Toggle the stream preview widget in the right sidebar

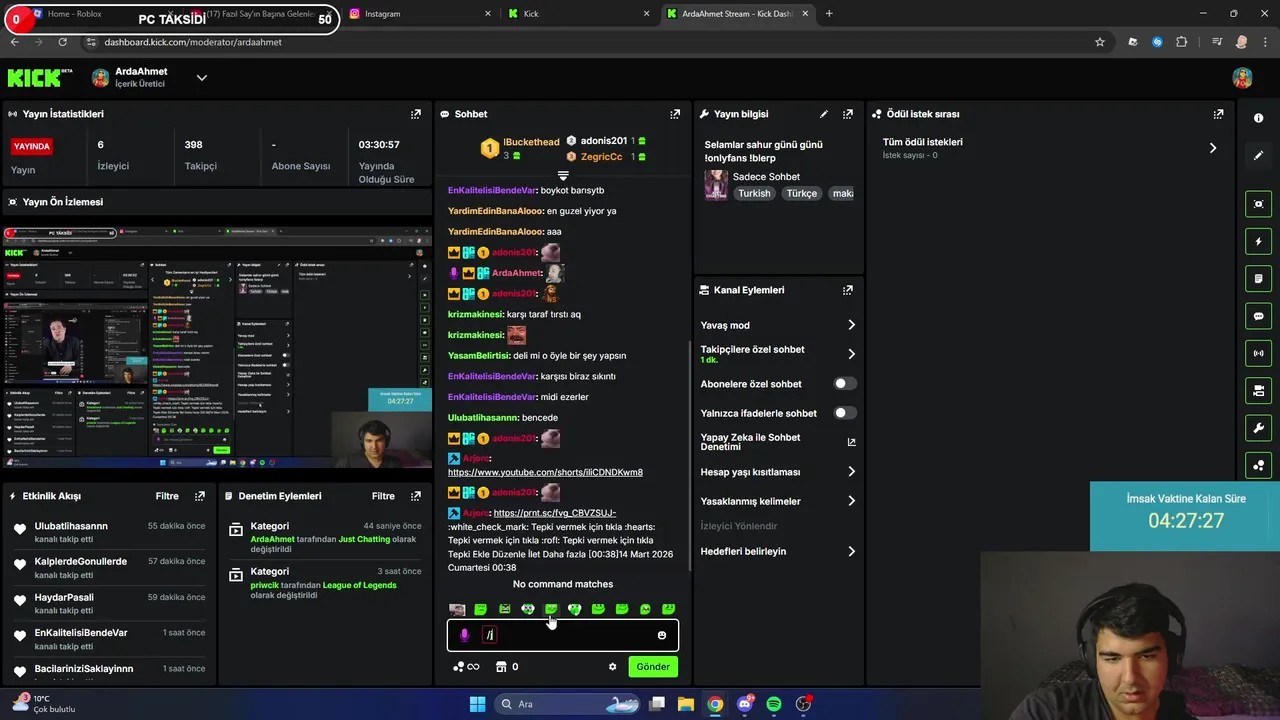click(x=1258, y=204)
